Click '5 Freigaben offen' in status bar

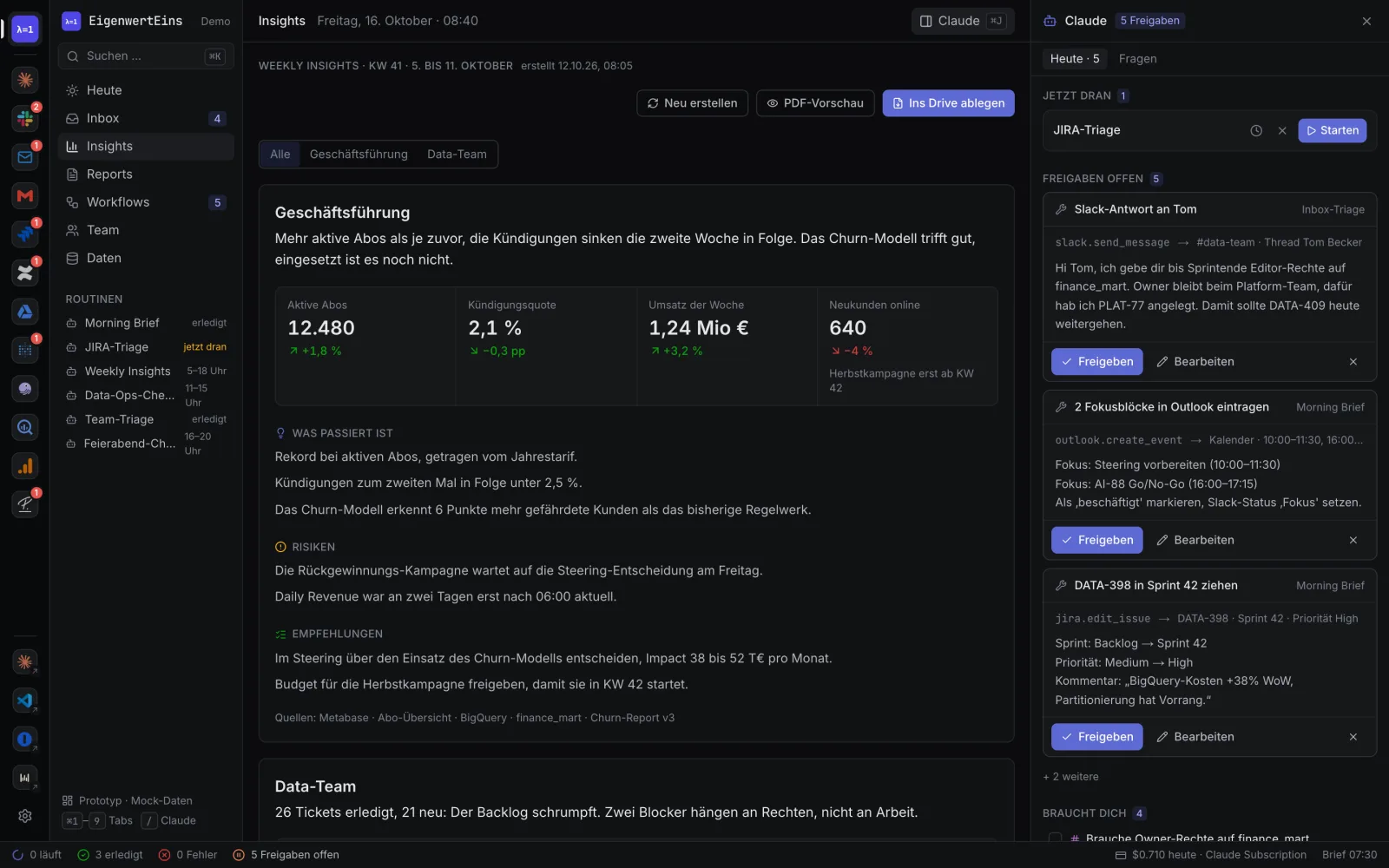click(286, 855)
